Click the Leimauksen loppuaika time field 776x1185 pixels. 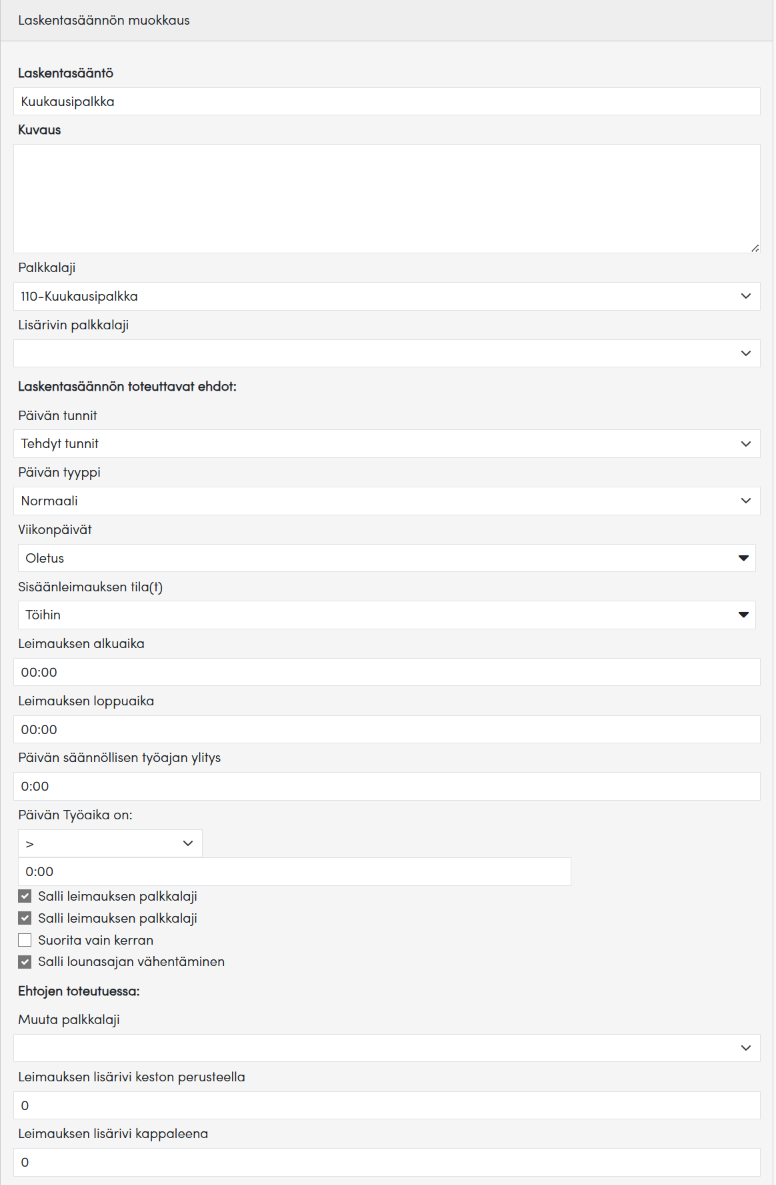[387, 729]
